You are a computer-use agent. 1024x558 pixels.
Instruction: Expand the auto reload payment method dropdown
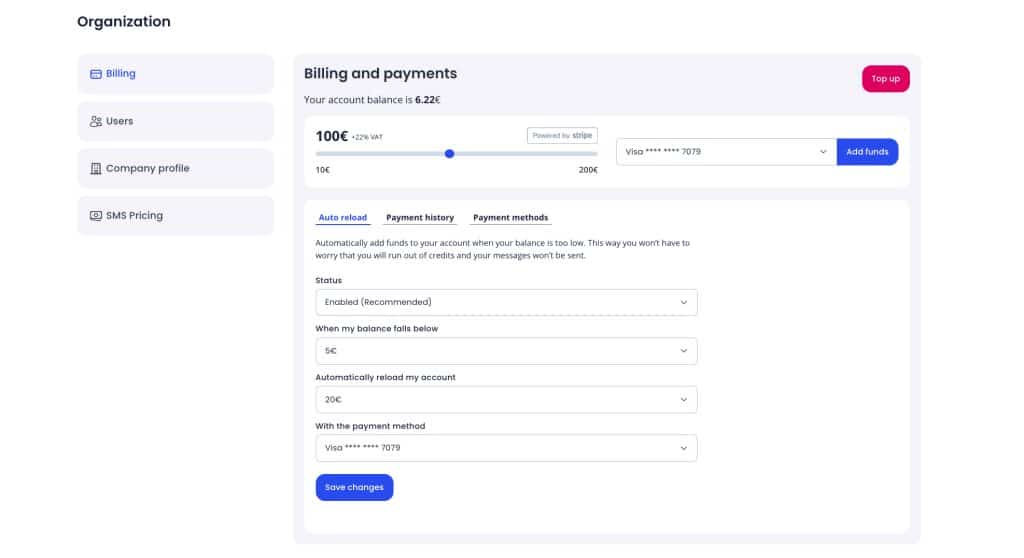pyautogui.click(x=506, y=448)
